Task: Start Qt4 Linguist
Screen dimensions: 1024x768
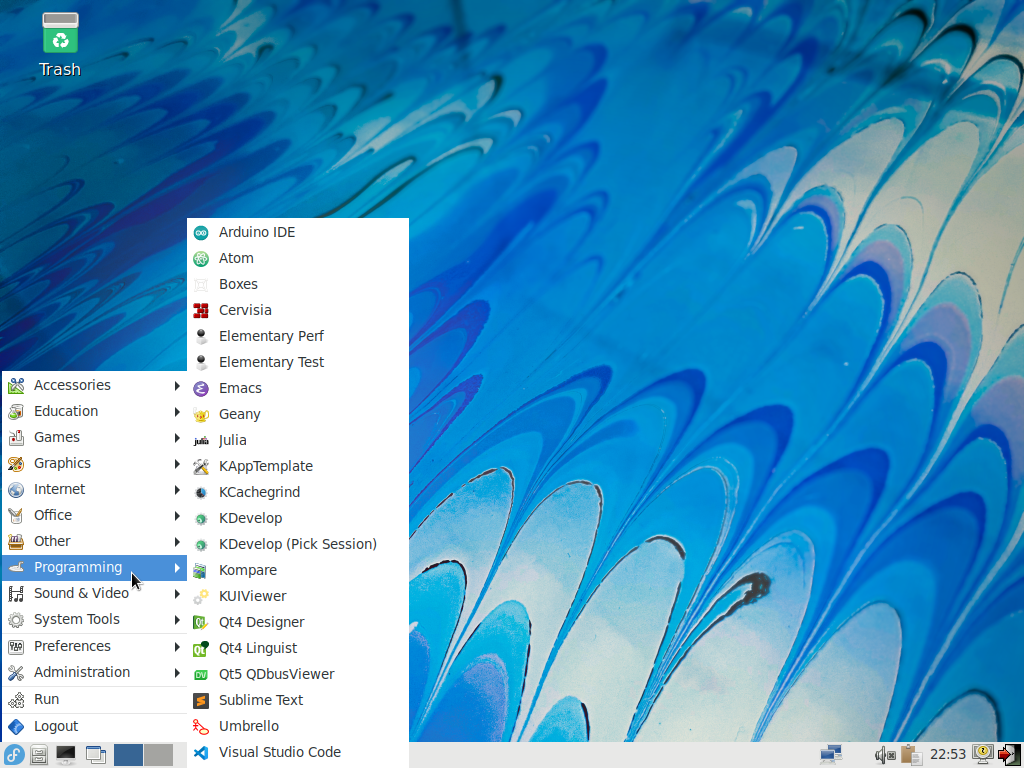Action: click(x=298, y=648)
